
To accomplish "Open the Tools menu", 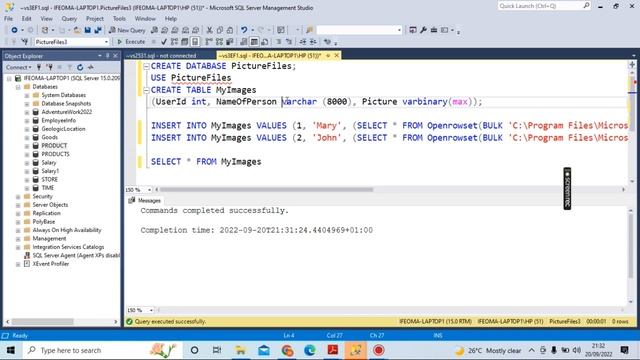I will click(x=119, y=19).
